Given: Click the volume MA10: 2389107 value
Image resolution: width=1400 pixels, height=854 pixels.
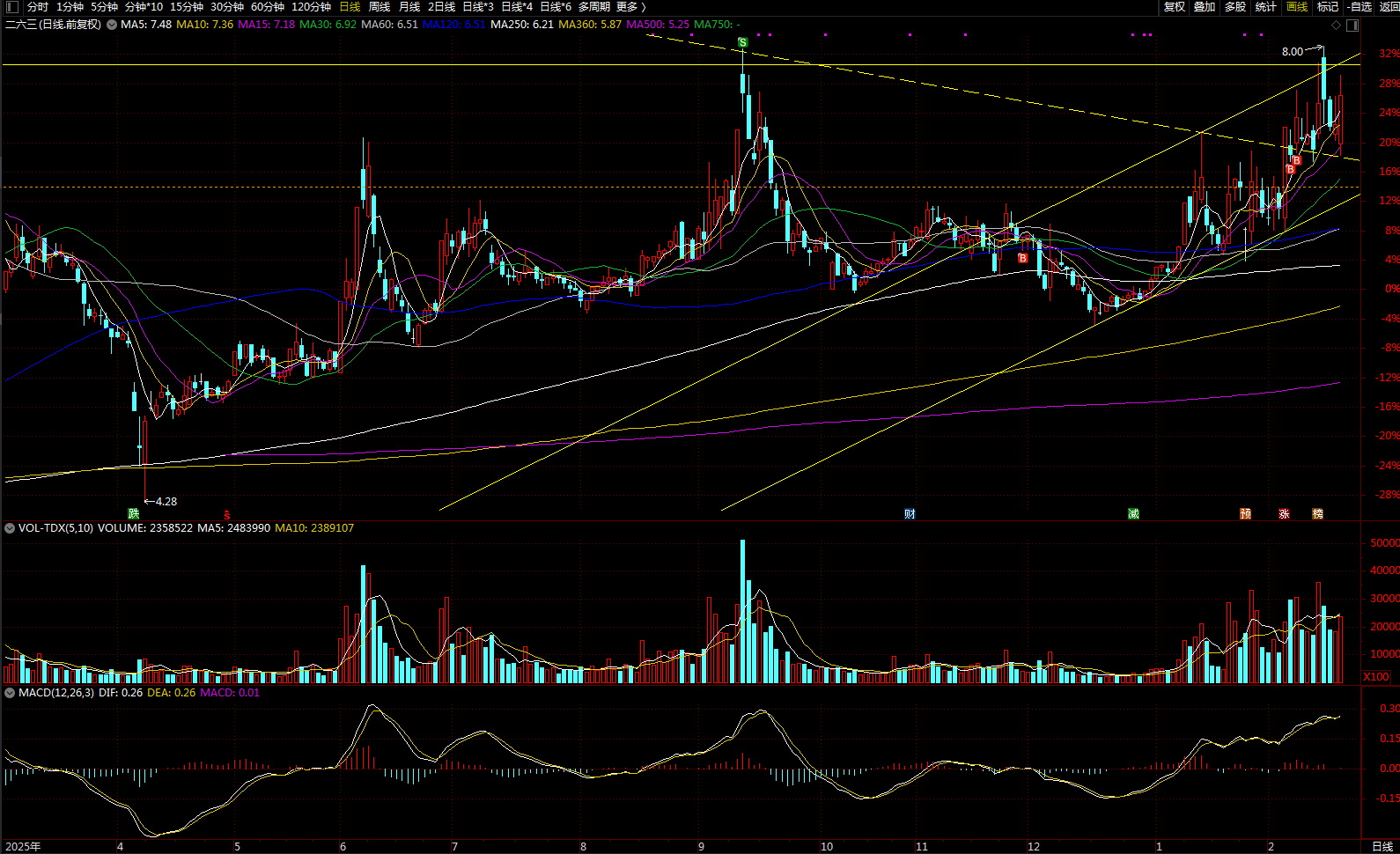Looking at the screenshot, I should pyautogui.click(x=314, y=528).
